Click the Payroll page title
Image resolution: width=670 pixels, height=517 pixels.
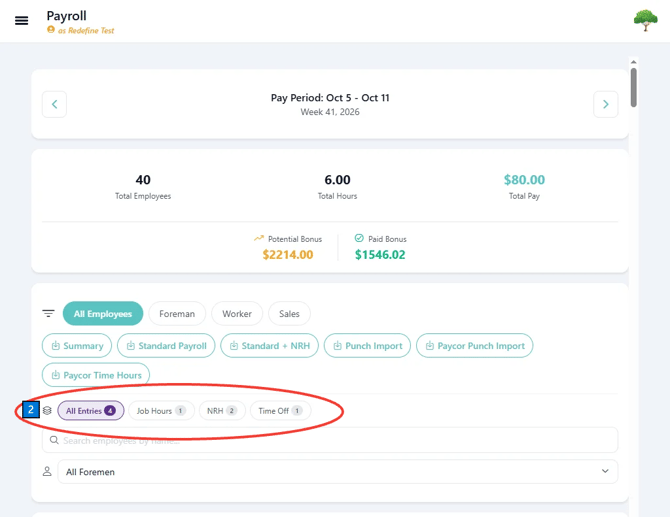pos(66,16)
